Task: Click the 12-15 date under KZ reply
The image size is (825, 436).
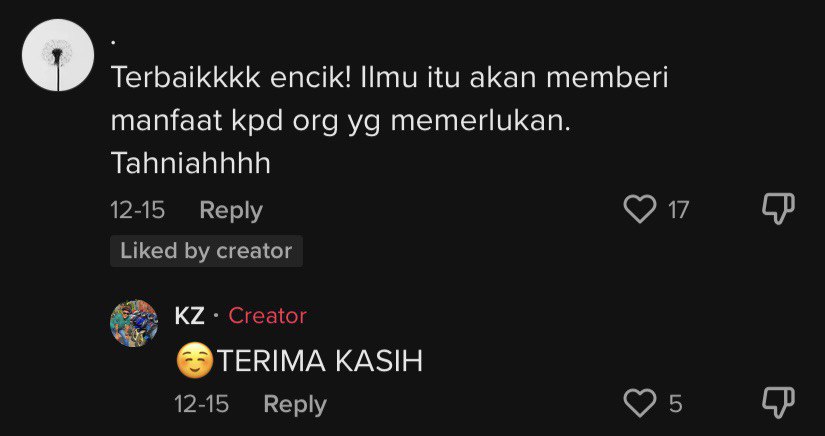Action: click(202, 404)
